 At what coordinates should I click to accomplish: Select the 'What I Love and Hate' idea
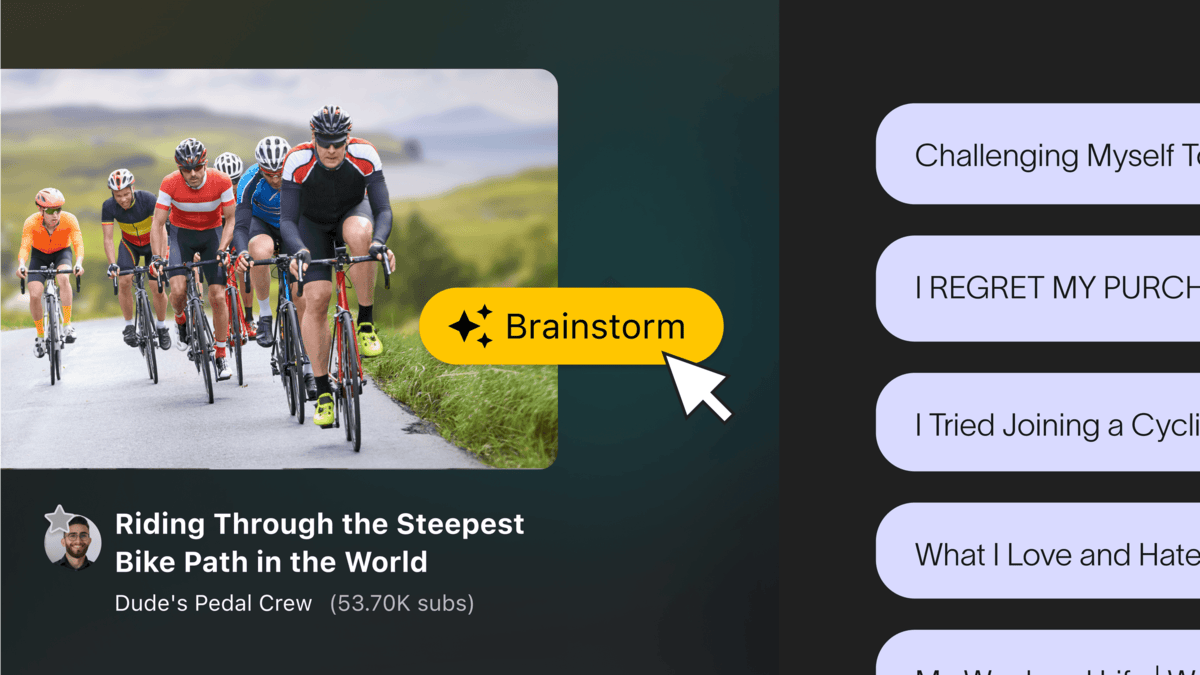pos(1038,553)
